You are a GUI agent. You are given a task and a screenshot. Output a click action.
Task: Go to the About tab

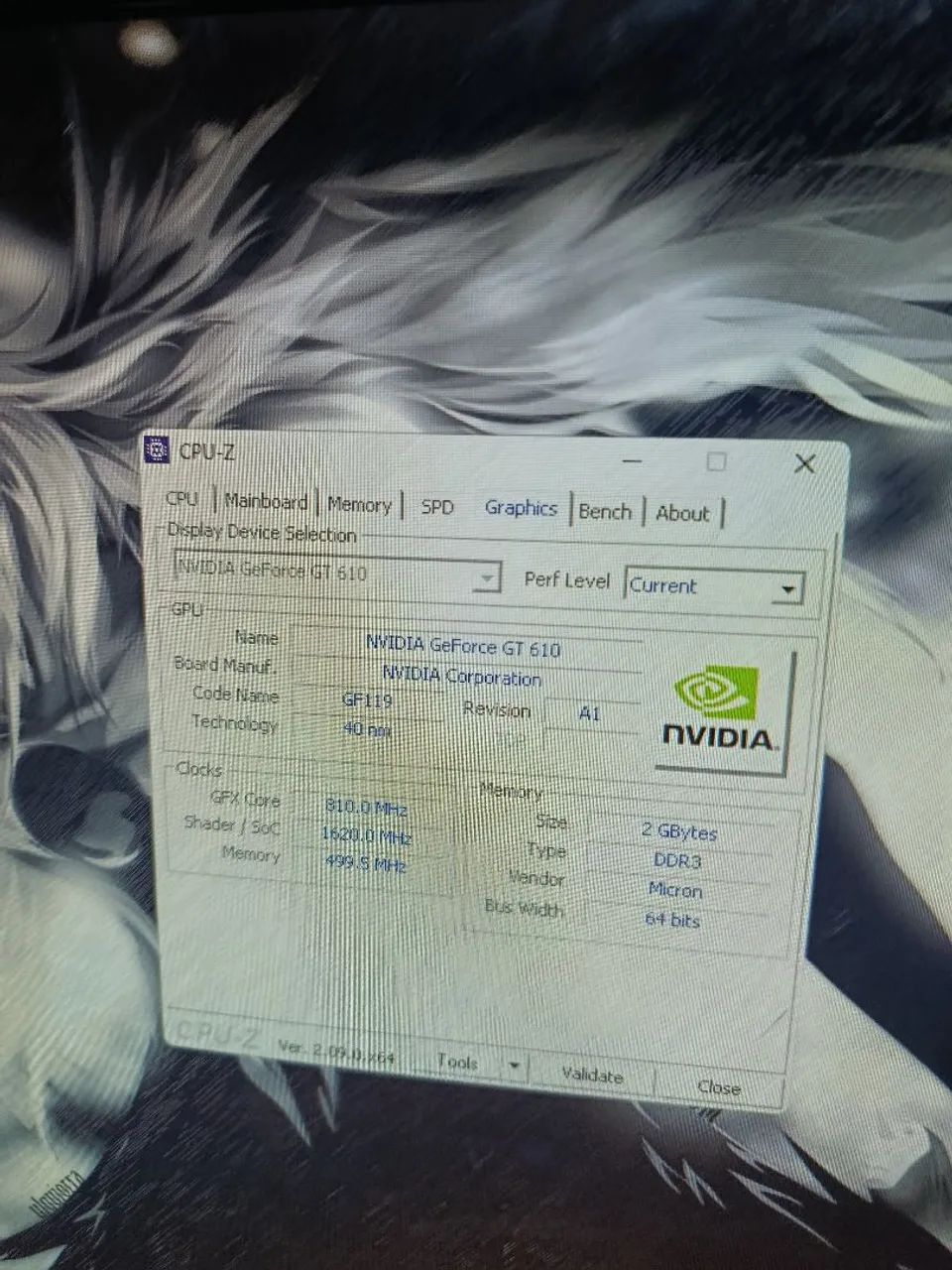point(682,513)
